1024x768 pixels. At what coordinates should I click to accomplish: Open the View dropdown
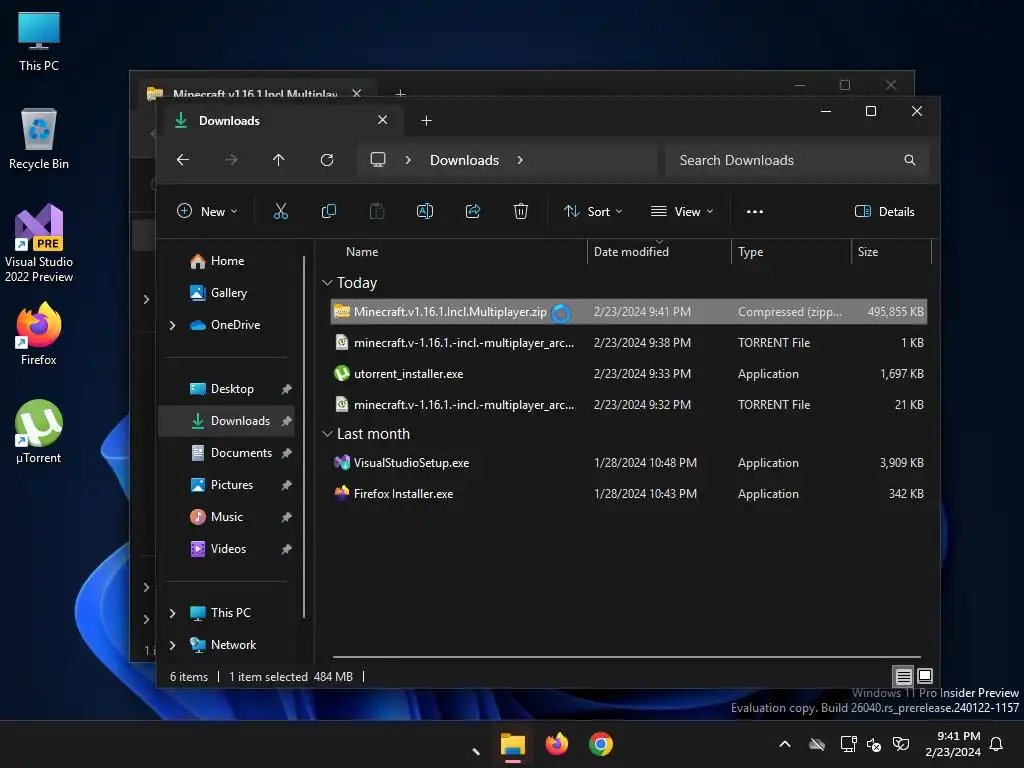[682, 212]
